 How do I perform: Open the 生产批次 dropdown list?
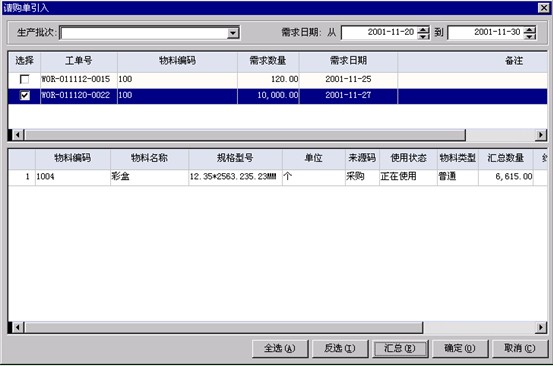coord(232,33)
